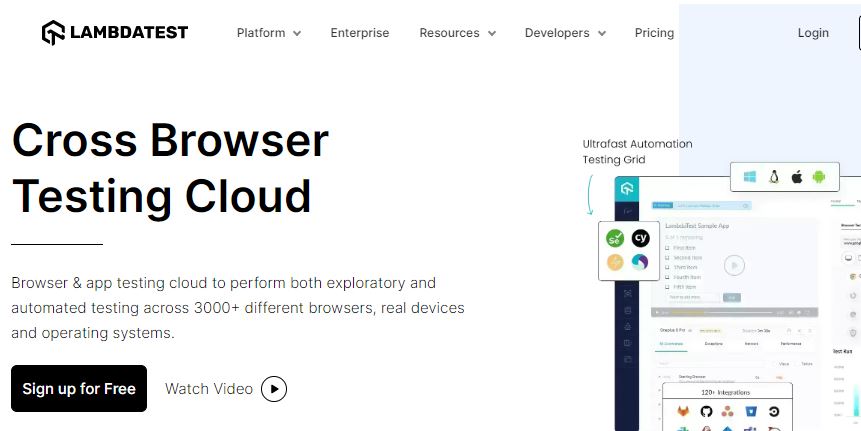Click the Windows logo icon

(x=750, y=177)
